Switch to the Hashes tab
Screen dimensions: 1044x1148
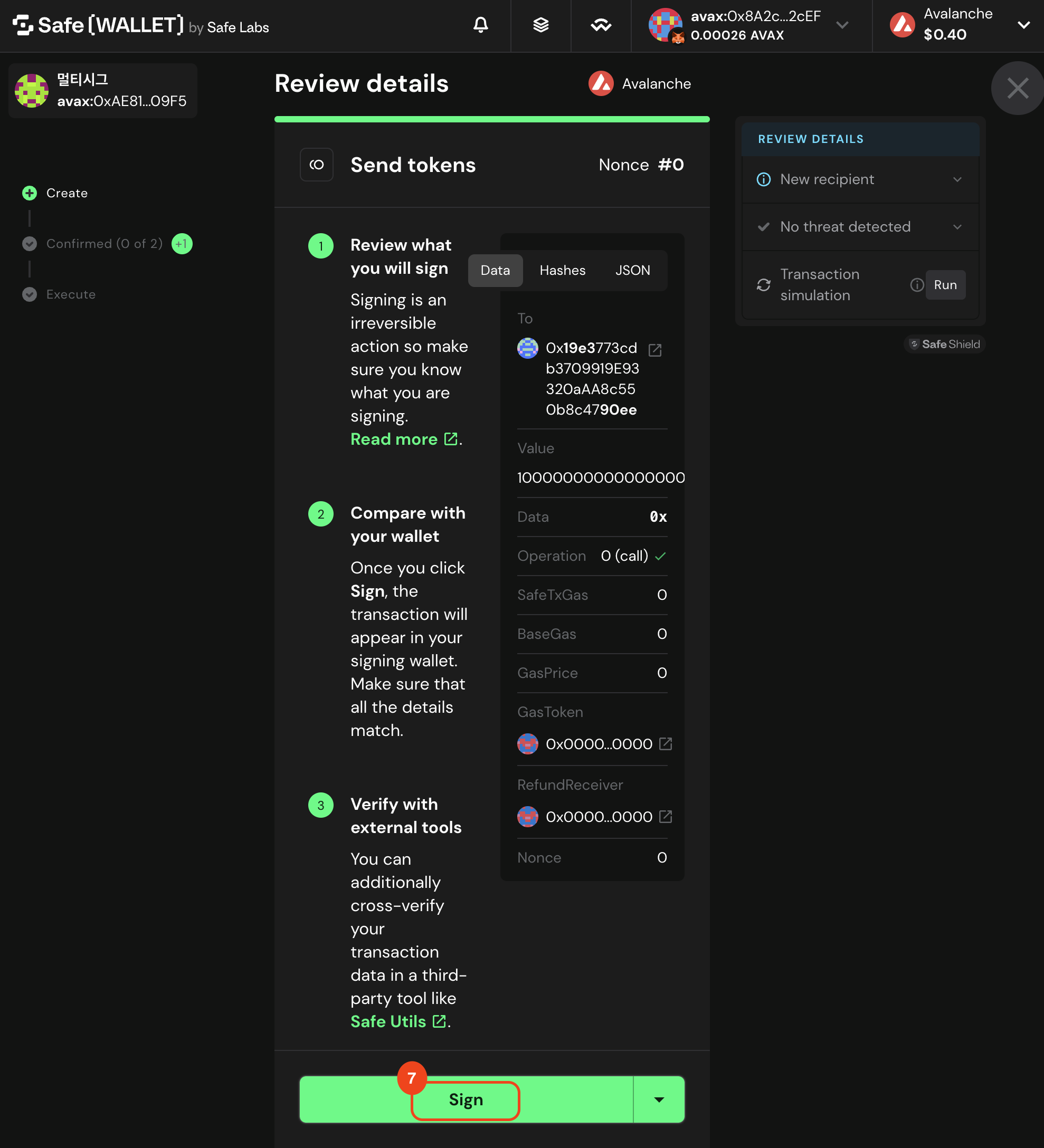[x=562, y=271]
